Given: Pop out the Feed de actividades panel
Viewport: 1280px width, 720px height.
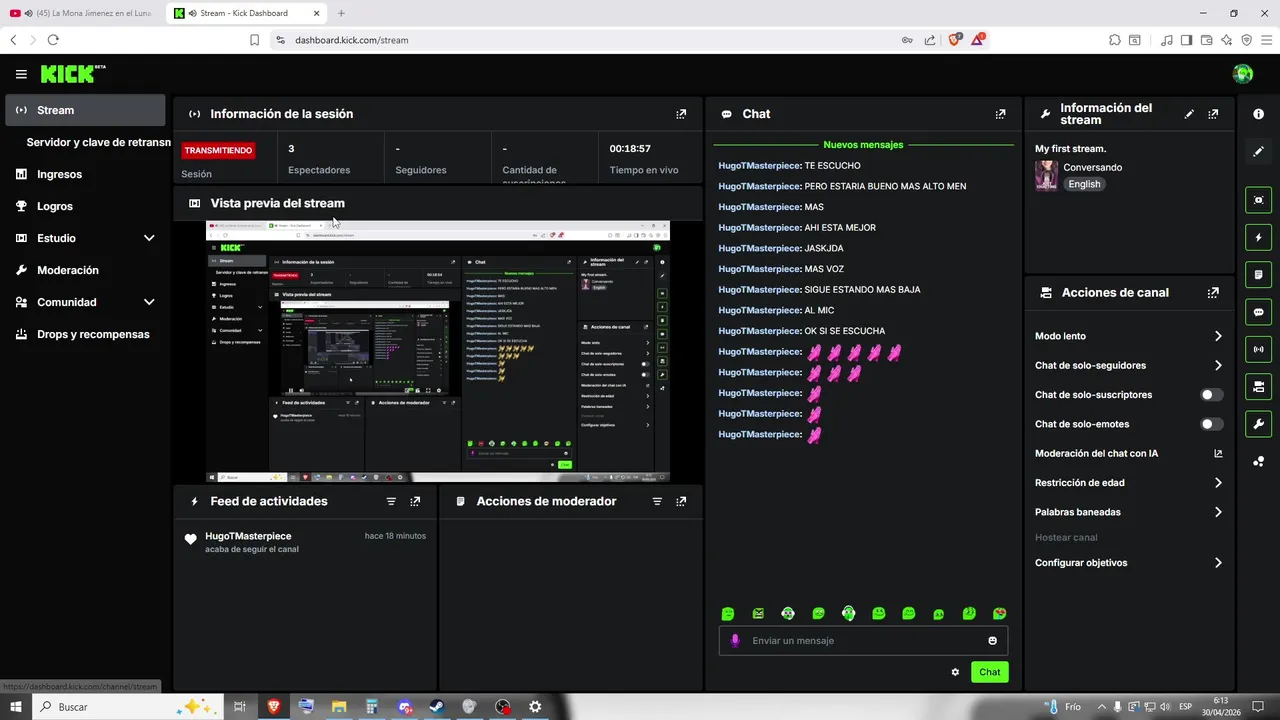Looking at the screenshot, I should [415, 501].
